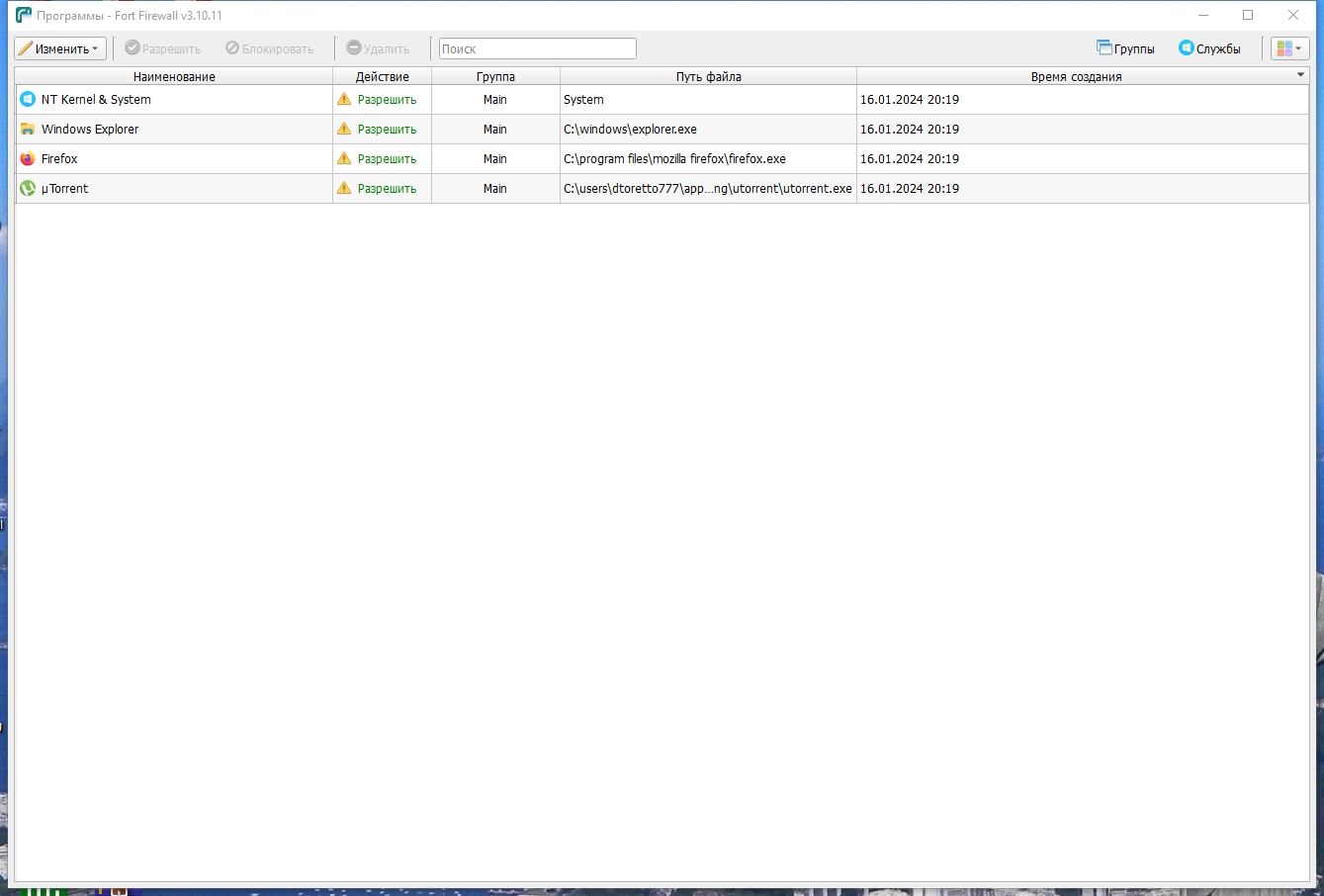Focus the Поиск search field

[538, 48]
